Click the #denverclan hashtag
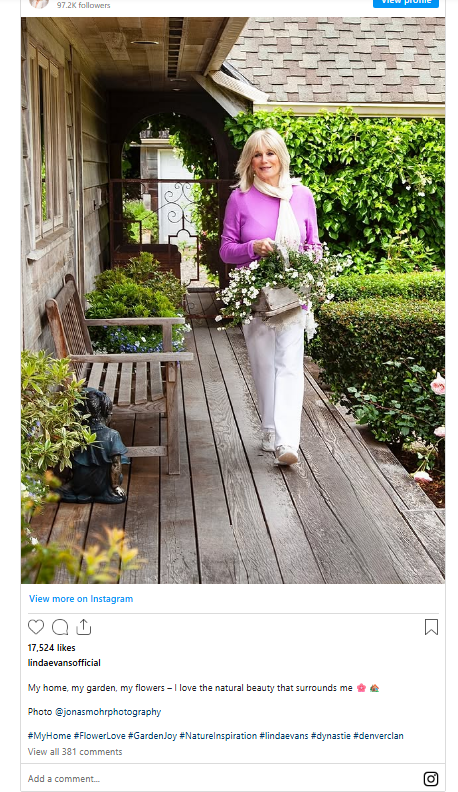Viewport: 458px width, 792px height. pyautogui.click(x=379, y=736)
